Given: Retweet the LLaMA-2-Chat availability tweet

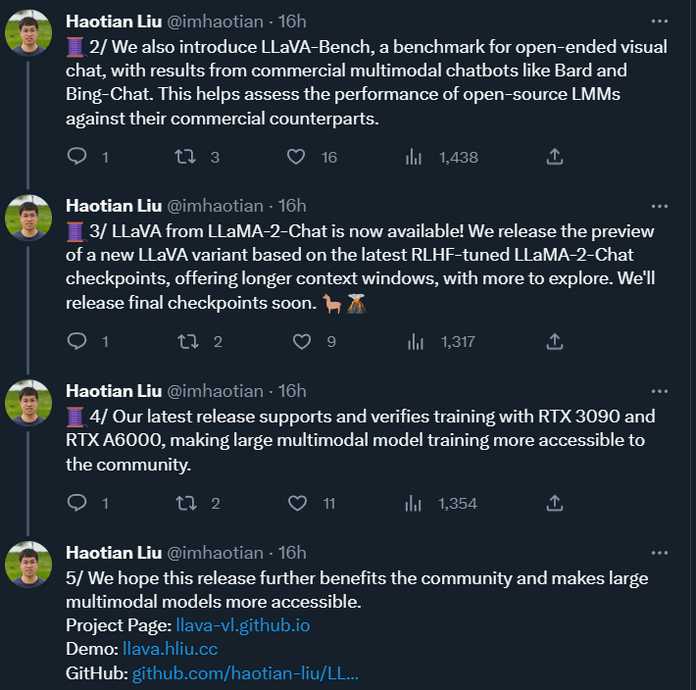Looking at the screenshot, I should click(x=188, y=341).
